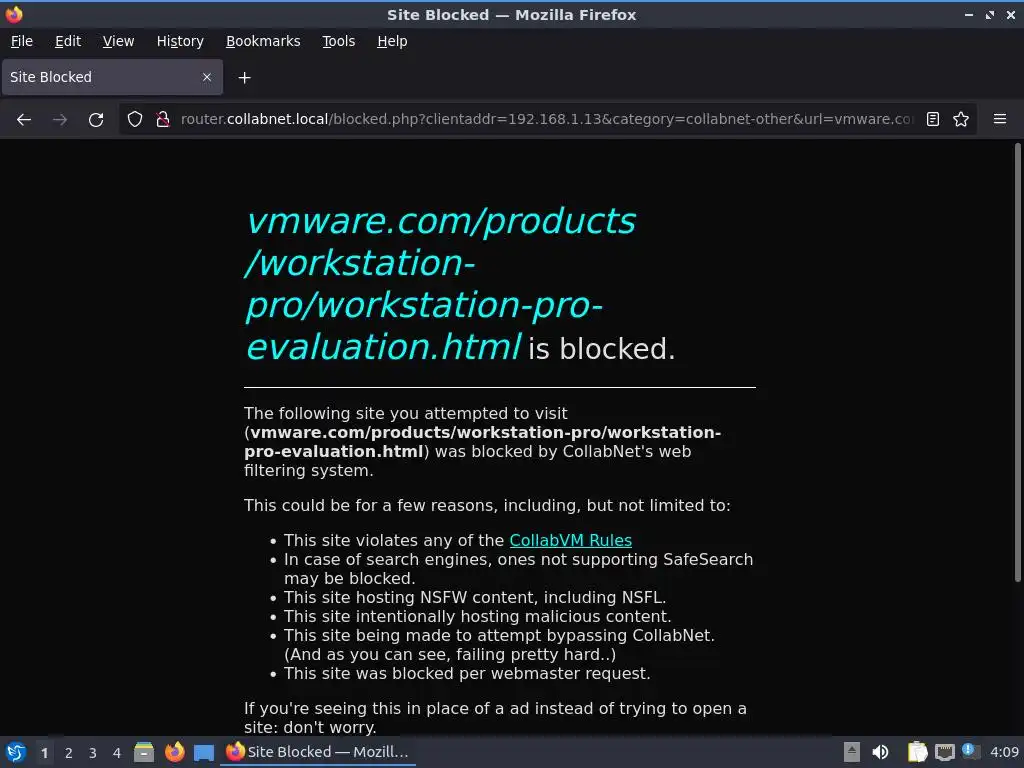Click the forward navigation arrow
This screenshot has height=768, width=1024.
click(60, 120)
